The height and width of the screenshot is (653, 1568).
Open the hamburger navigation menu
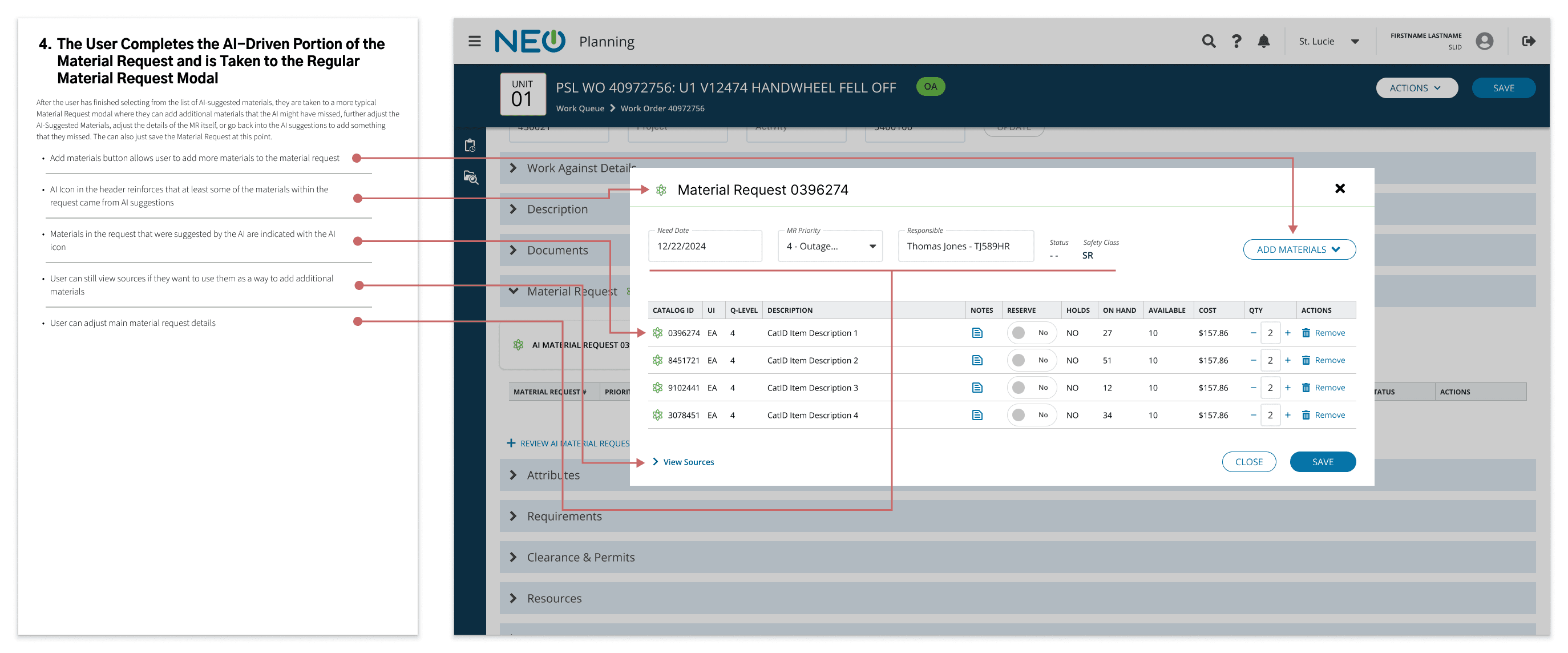pyautogui.click(x=474, y=42)
